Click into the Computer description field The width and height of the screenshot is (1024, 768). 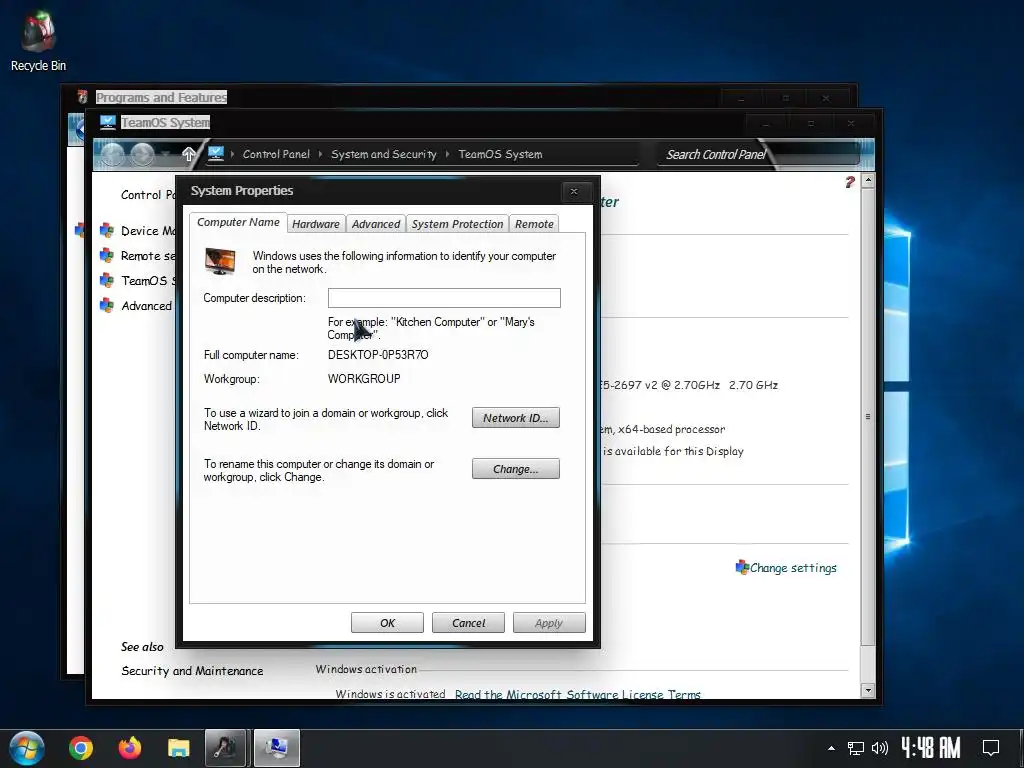(444, 298)
